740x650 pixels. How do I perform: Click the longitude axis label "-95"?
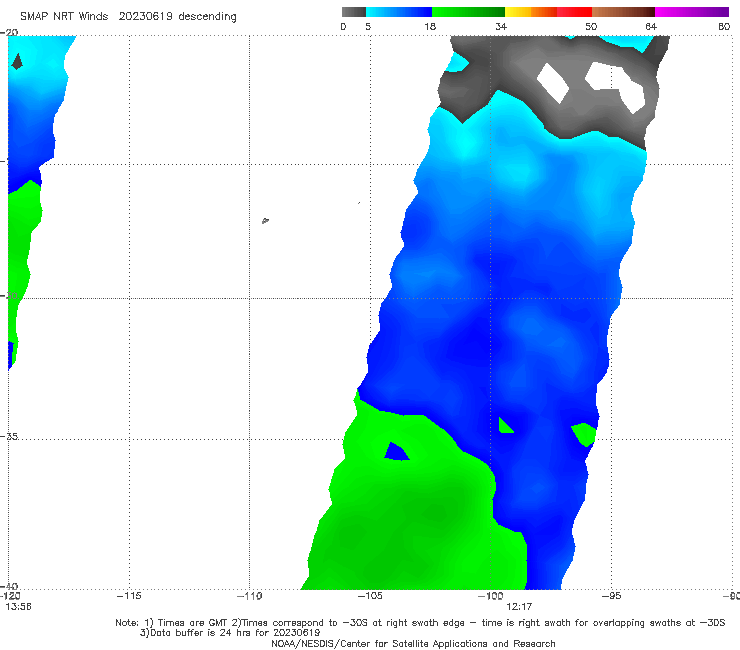(611, 596)
